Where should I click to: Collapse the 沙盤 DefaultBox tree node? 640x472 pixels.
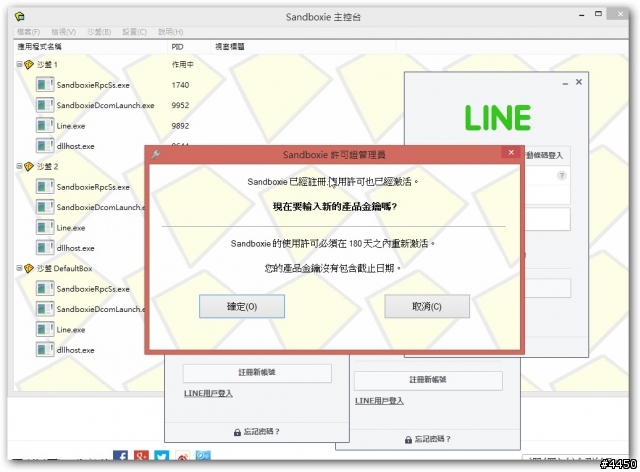[x=19, y=268]
